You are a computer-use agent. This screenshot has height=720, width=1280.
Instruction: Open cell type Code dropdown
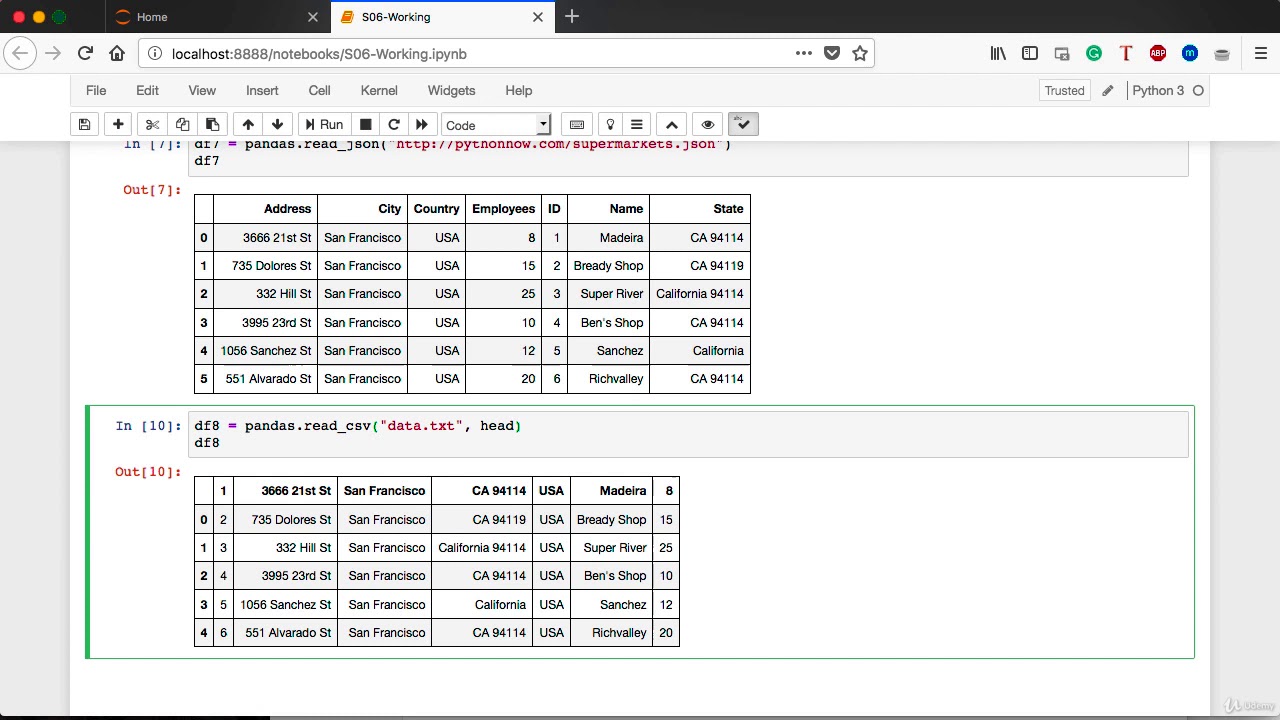pos(496,125)
